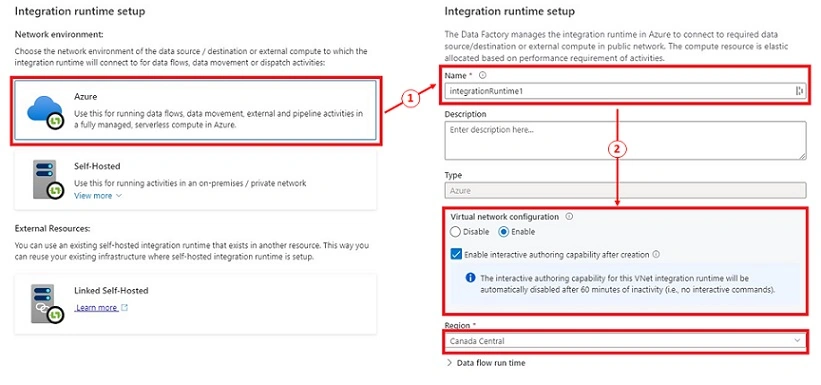Choose the Azure network environment card
Screen dimensions: 821x385
195,111
